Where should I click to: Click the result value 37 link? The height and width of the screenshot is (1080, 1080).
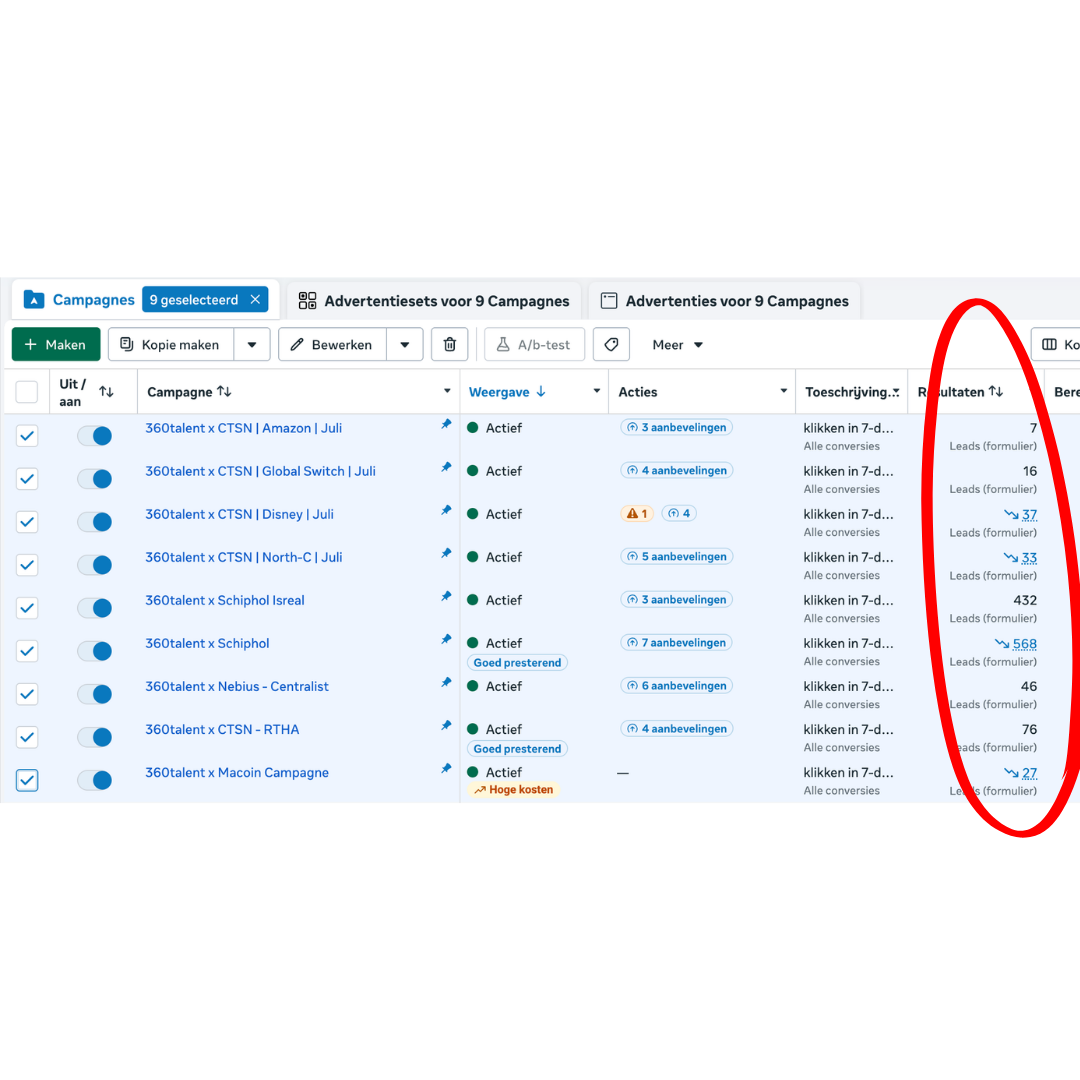click(x=1029, y=515)
